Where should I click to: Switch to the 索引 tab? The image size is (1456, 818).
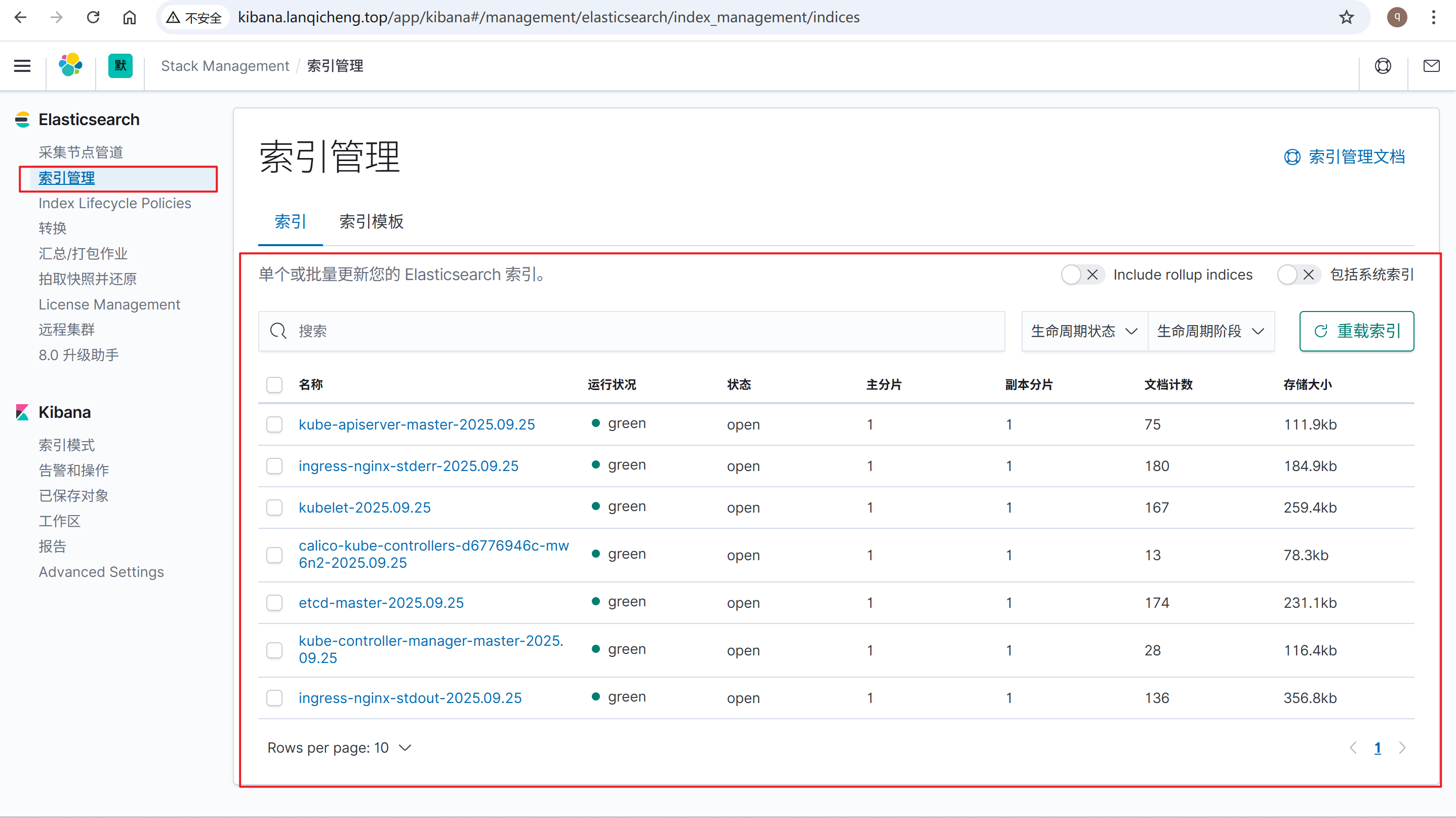tap(291, 222)
